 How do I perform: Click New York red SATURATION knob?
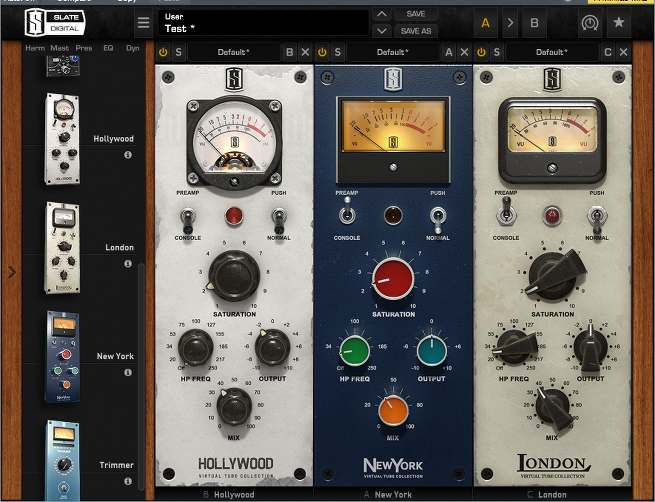[393, 279]
